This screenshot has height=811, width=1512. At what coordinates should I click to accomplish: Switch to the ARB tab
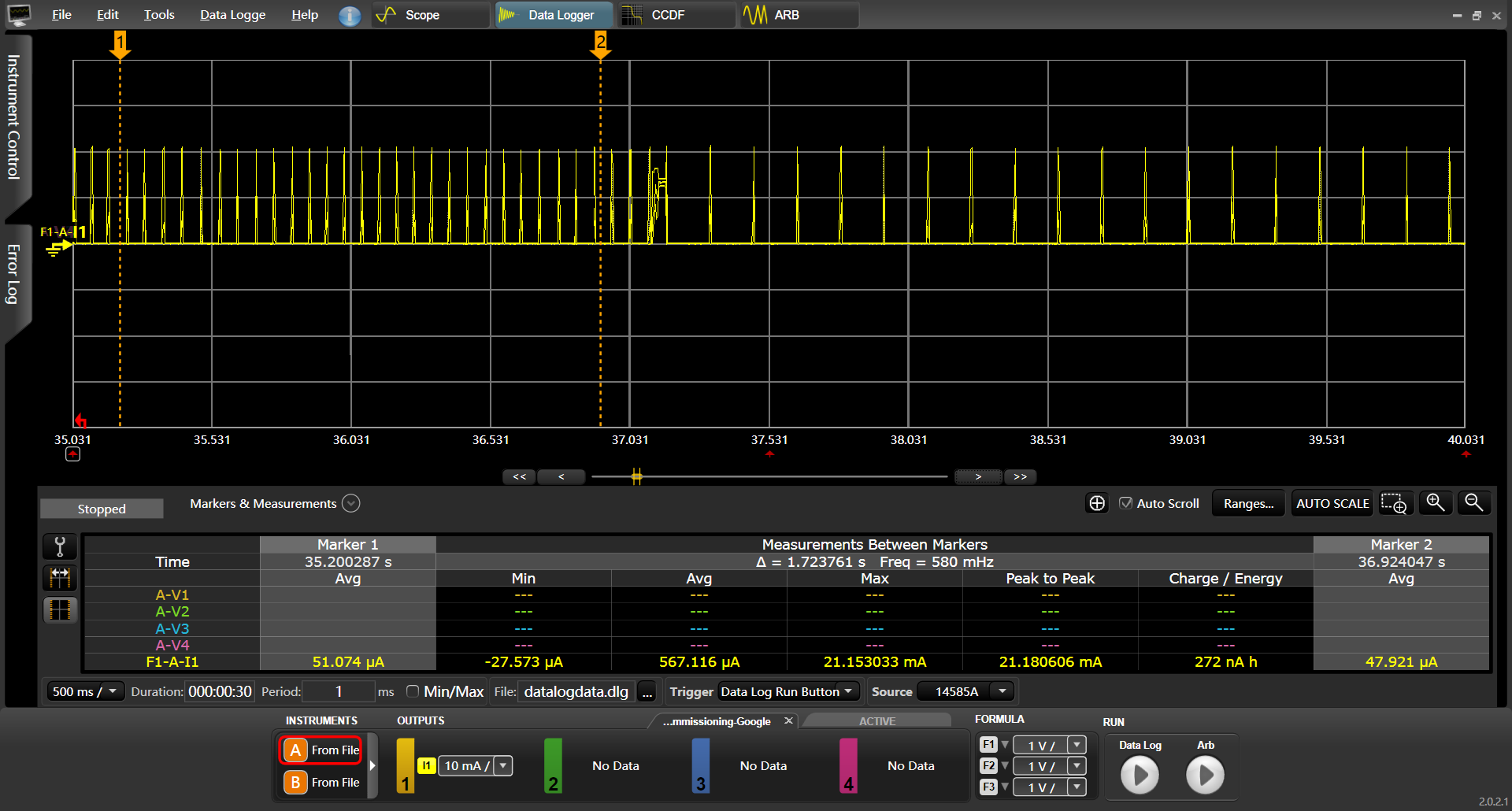(799, 15)
